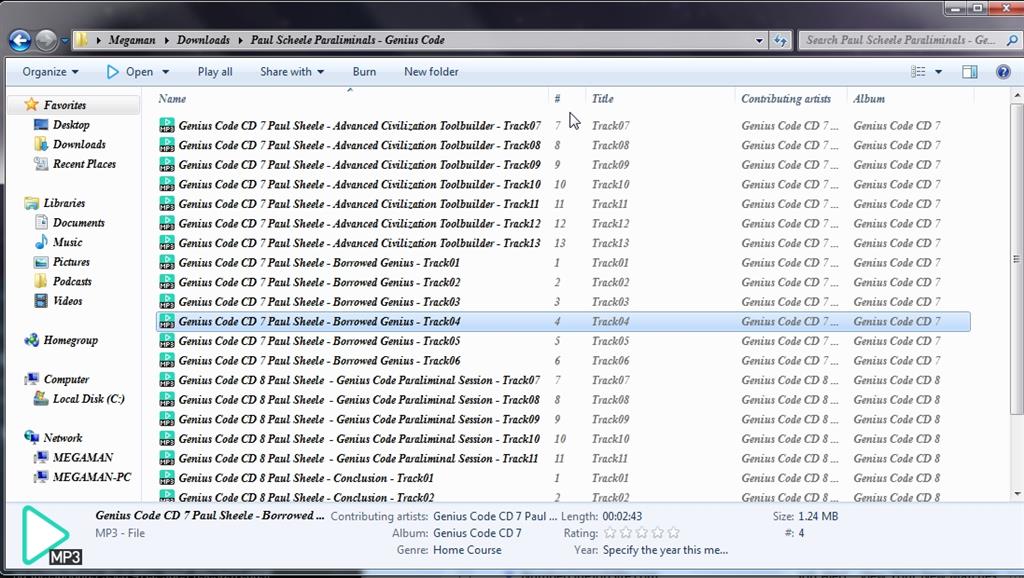
Task: Edit the Genre value Home Course
Action: [x=467, y=550]
